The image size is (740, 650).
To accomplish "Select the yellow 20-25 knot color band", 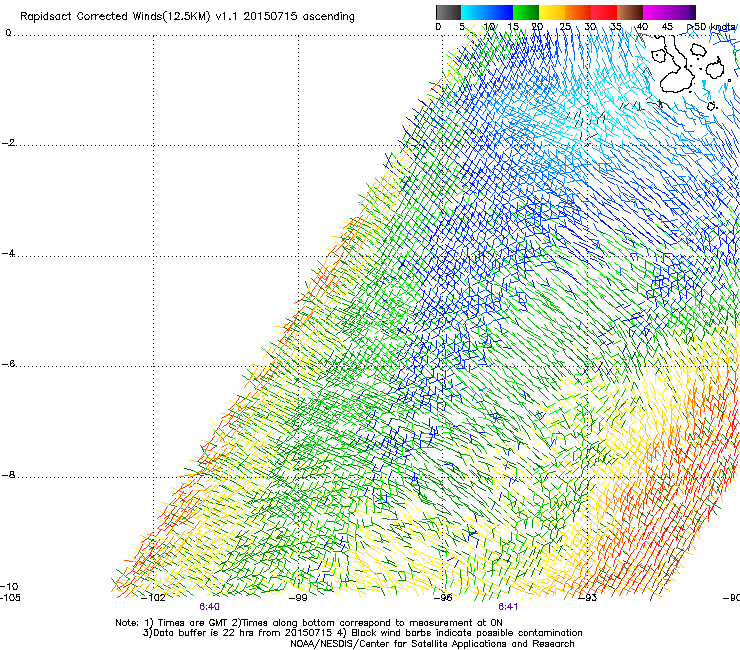I will point(552,12).
